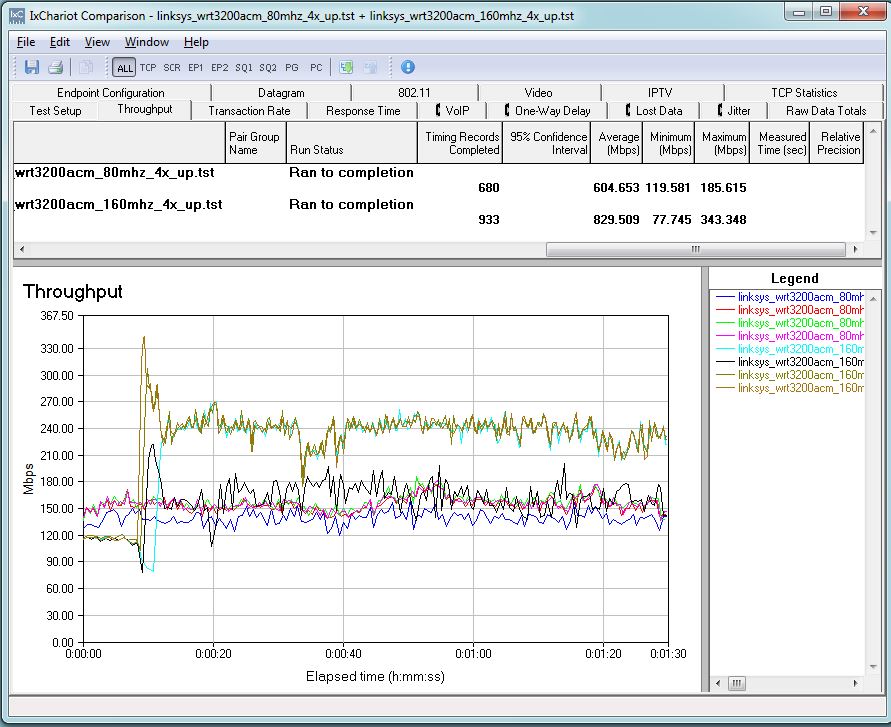Switch to the Video tab

(538, 93)
